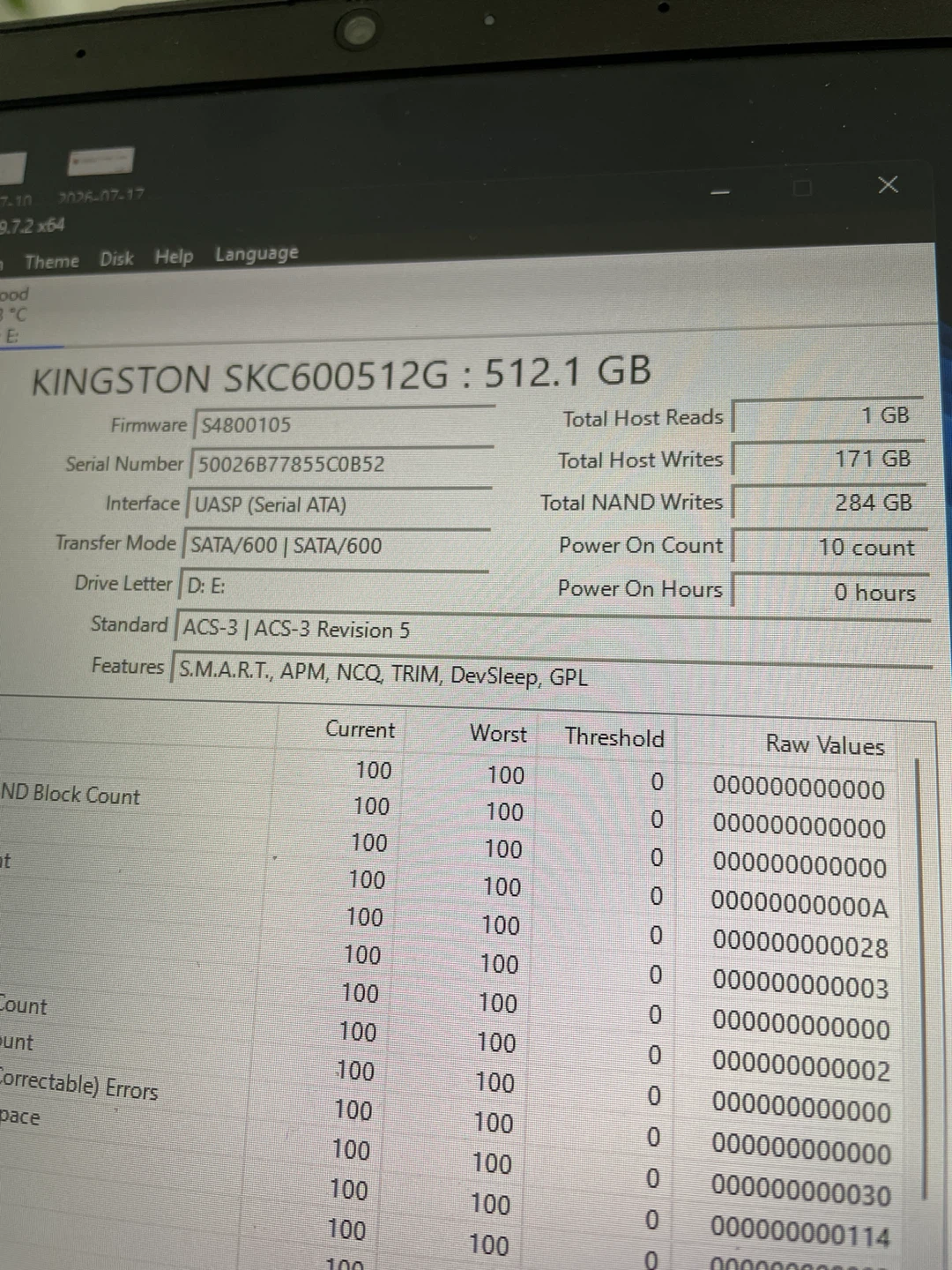This screenshot has height=1270, width=952.
Task: Click the Power On Hours label
Action: pyautogui.click(x=640, y=588)
